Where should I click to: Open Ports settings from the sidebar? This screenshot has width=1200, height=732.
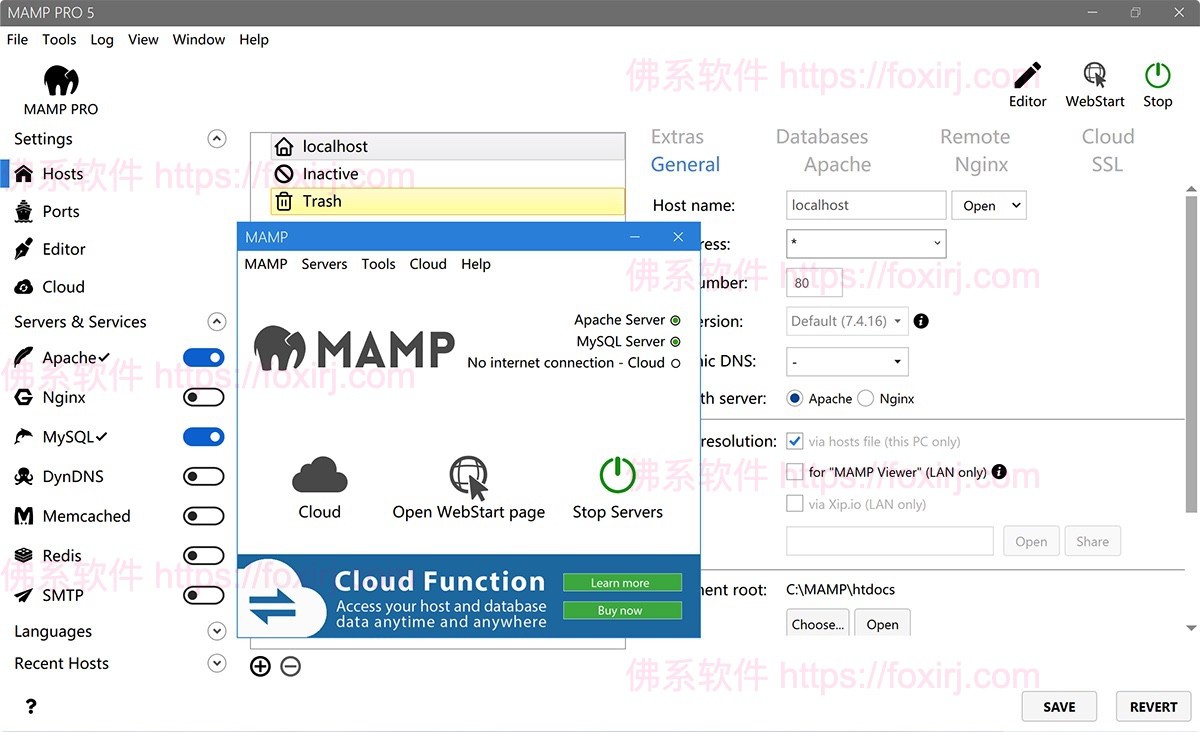tap(62, 211)
